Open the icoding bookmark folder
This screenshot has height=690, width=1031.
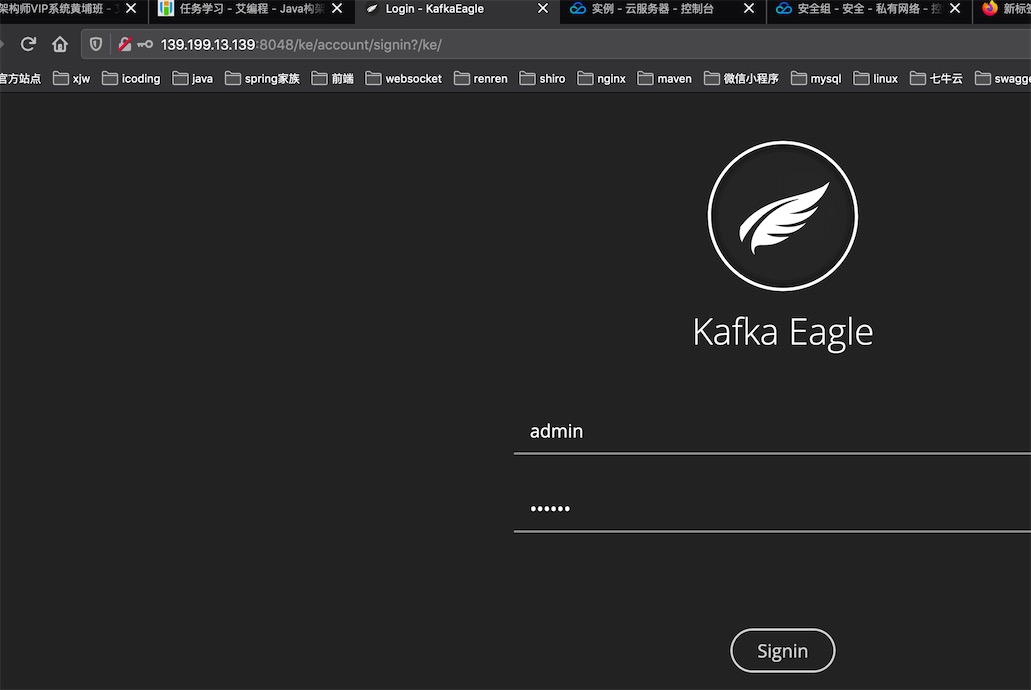pos(131,78)
